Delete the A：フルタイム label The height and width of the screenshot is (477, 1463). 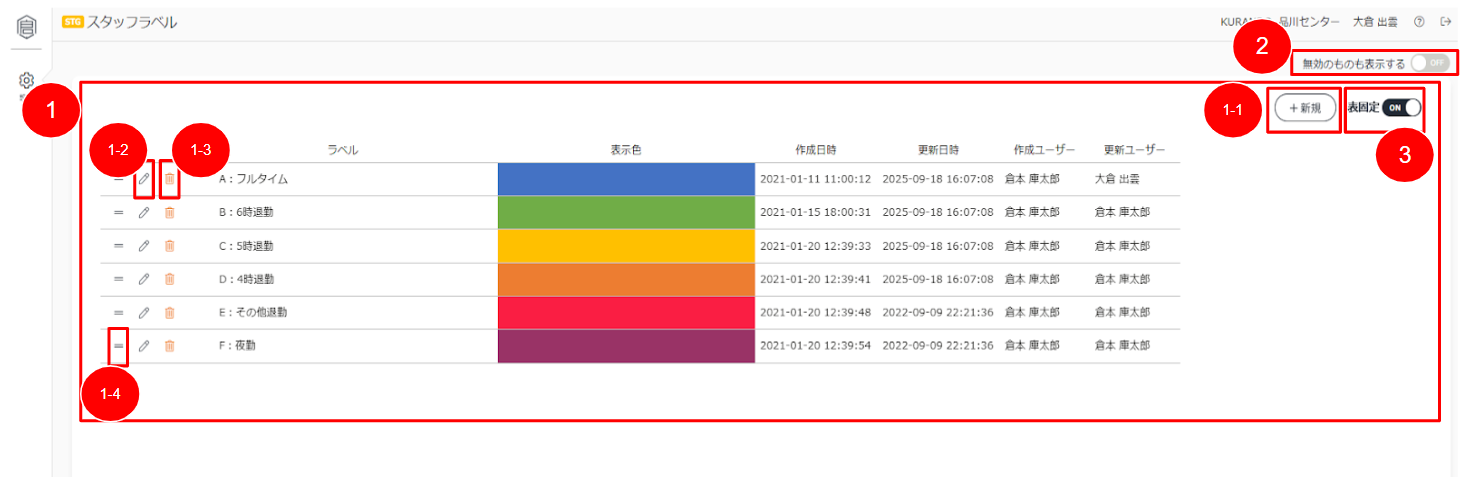click(x=169, y=179)
